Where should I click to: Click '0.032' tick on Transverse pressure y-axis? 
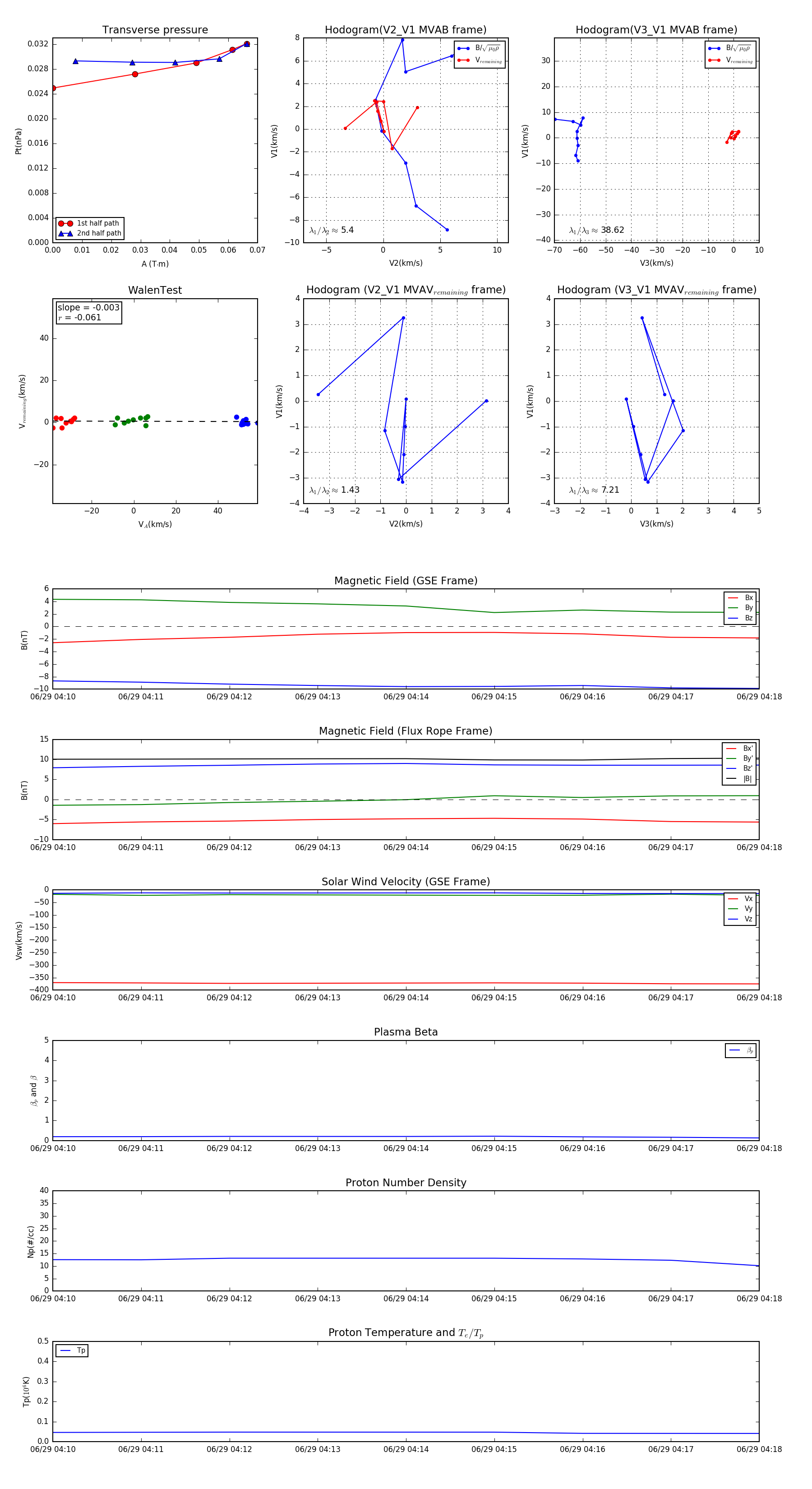tap(38, 44)
